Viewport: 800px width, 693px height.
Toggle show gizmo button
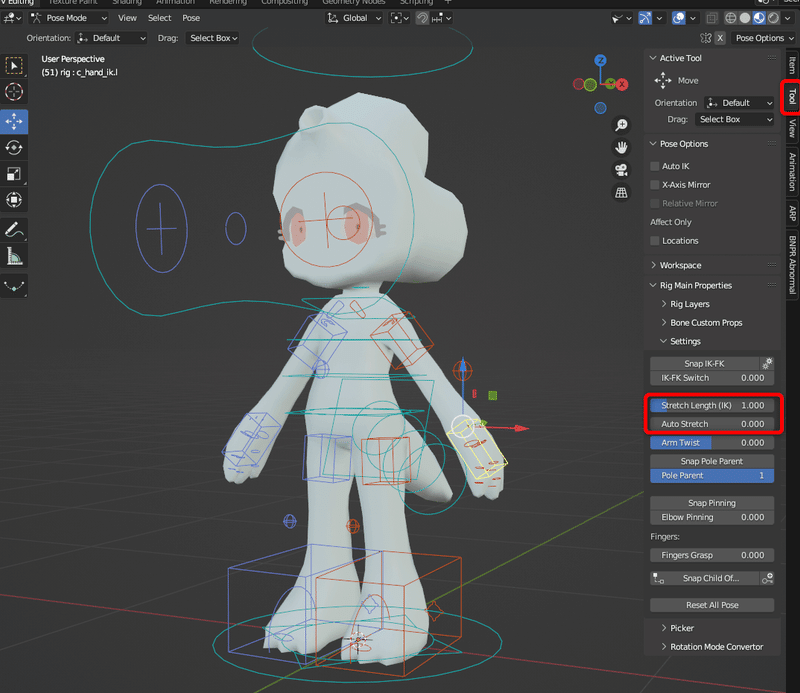point(645,18)
